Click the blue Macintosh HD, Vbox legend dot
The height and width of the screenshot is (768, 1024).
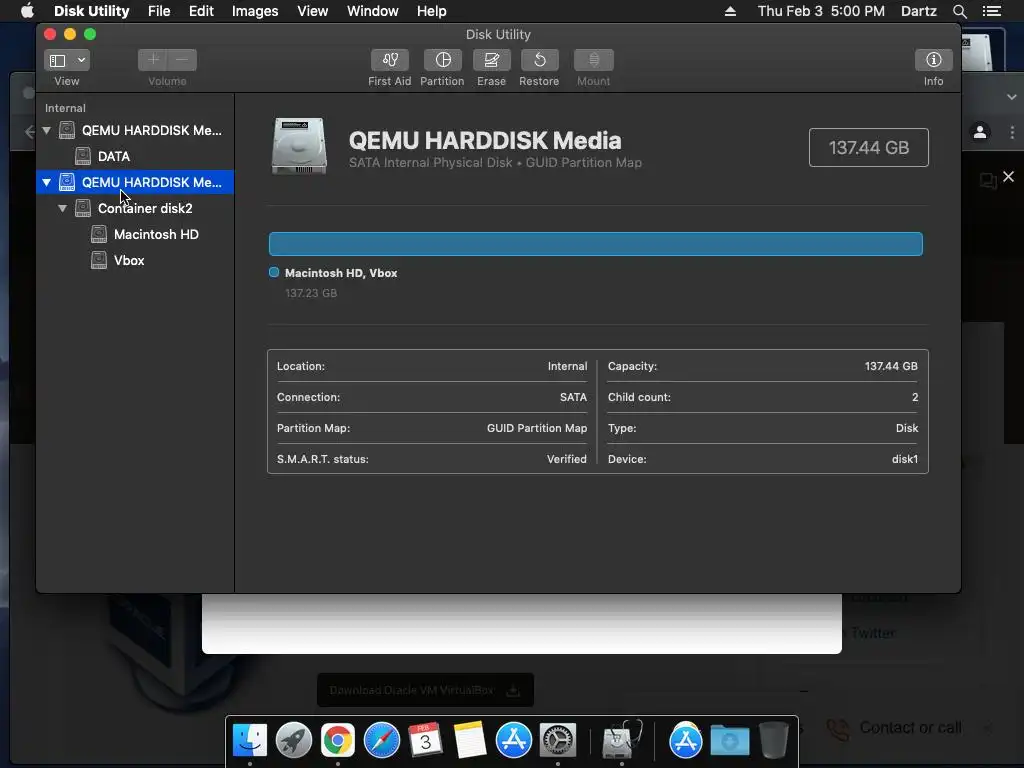tap(274, 272)
